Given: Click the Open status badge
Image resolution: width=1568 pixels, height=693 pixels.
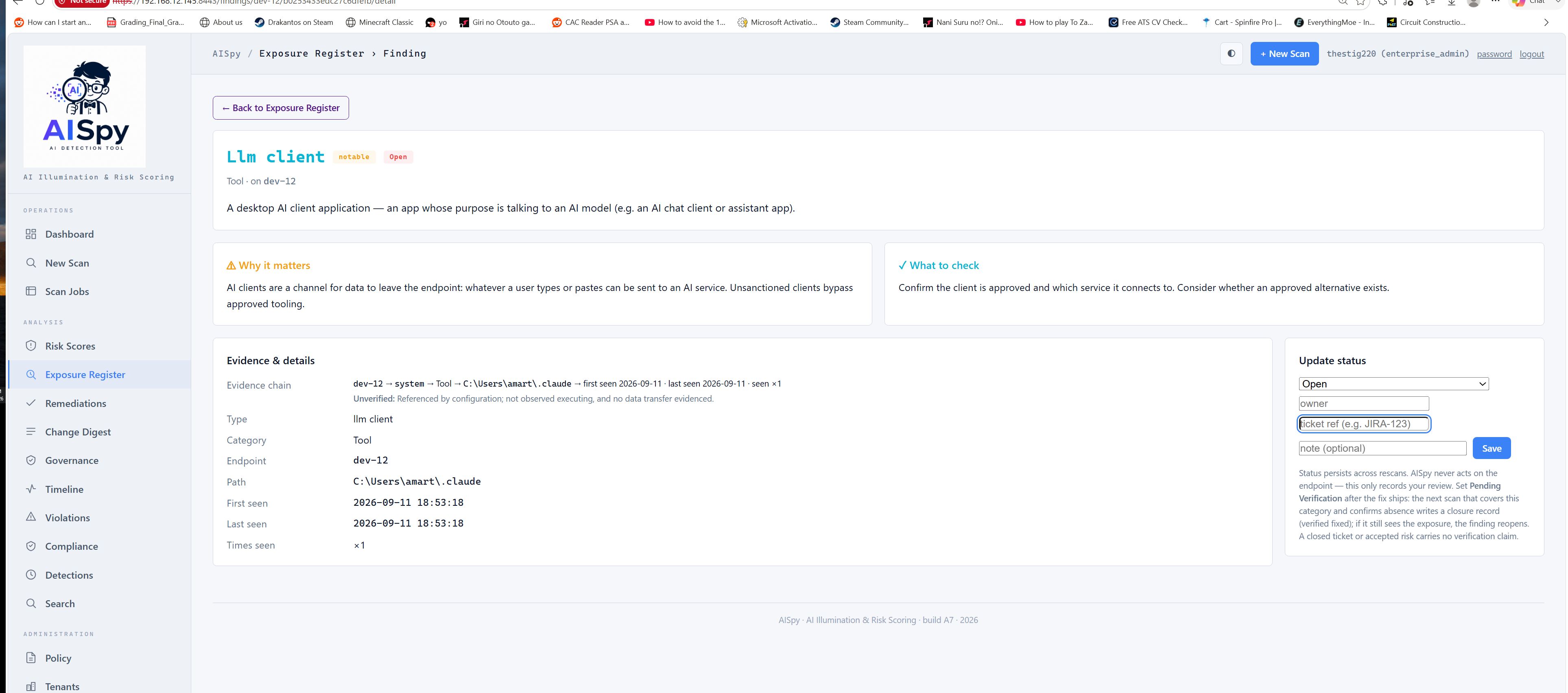Looking at the screenshot, I should 398,157.
